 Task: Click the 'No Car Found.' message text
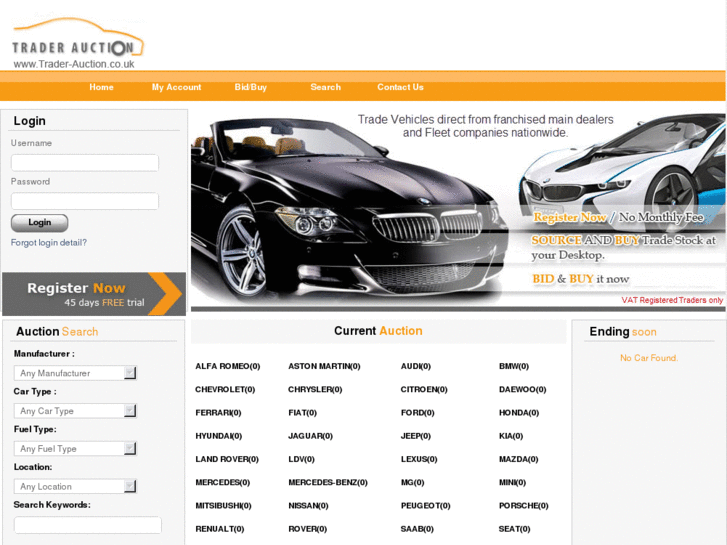pyautogui.click(x=649, y=358)
